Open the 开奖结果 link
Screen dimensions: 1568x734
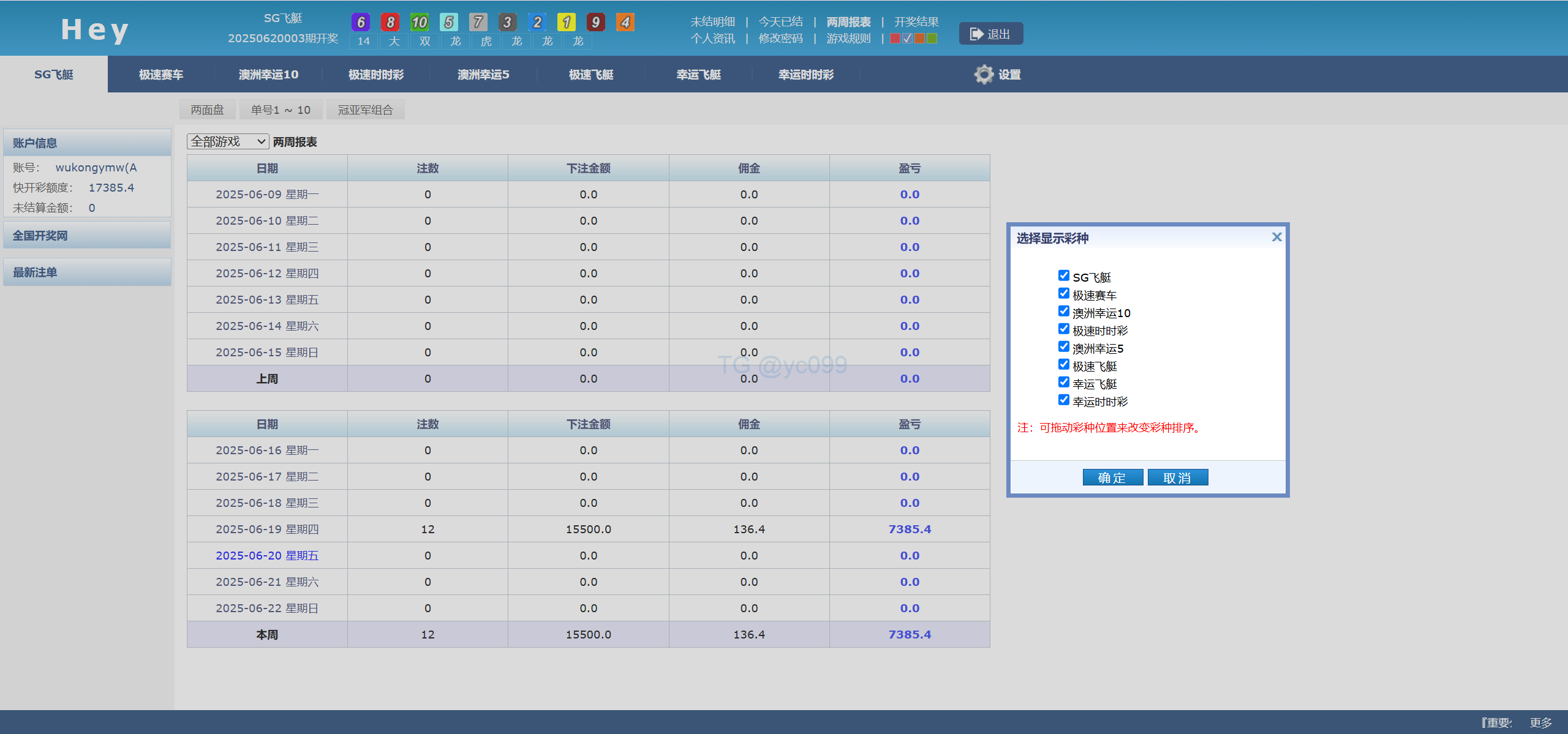[916, 21]
